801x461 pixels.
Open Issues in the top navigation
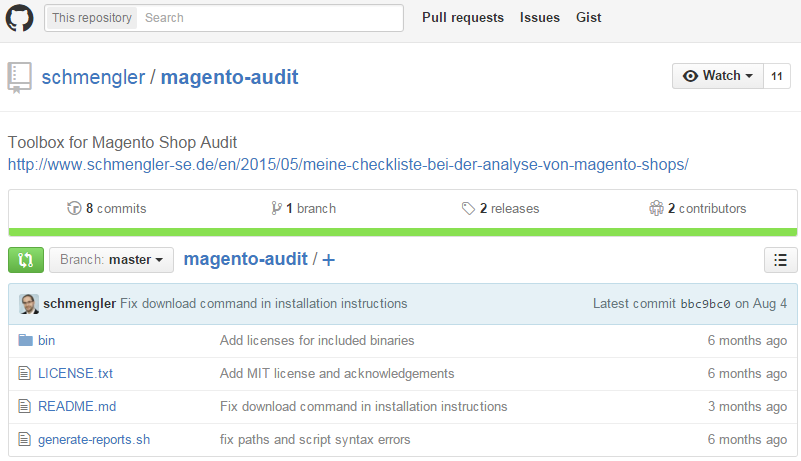point(539,17)
